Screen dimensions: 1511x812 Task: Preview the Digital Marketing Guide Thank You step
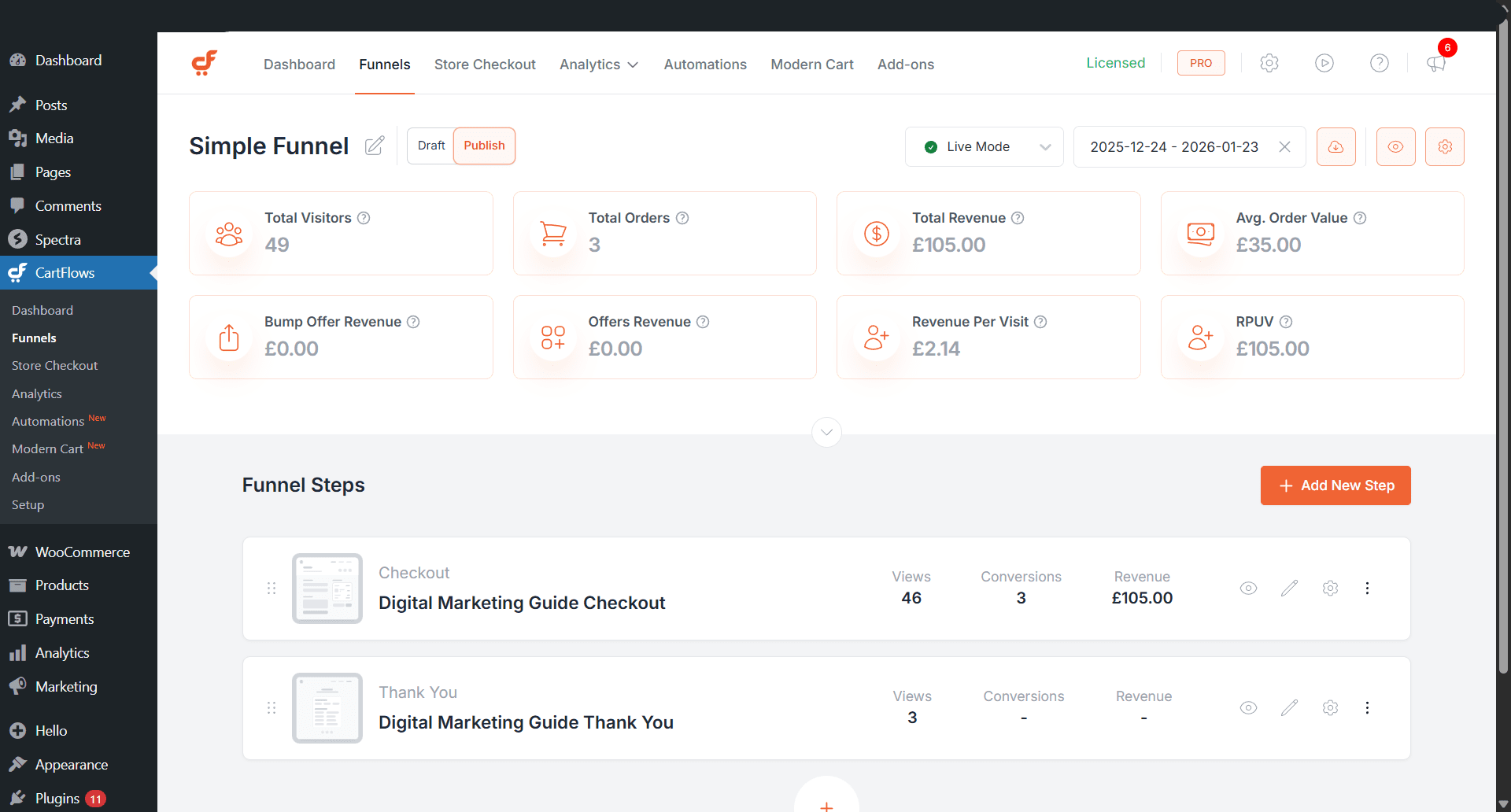click(1248, 707)
